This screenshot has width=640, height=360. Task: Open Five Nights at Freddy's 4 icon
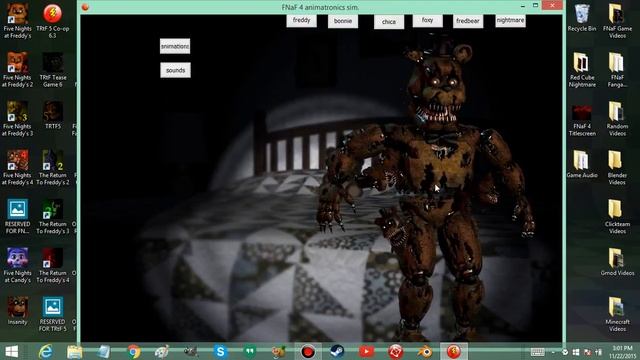tap(17, 167)
